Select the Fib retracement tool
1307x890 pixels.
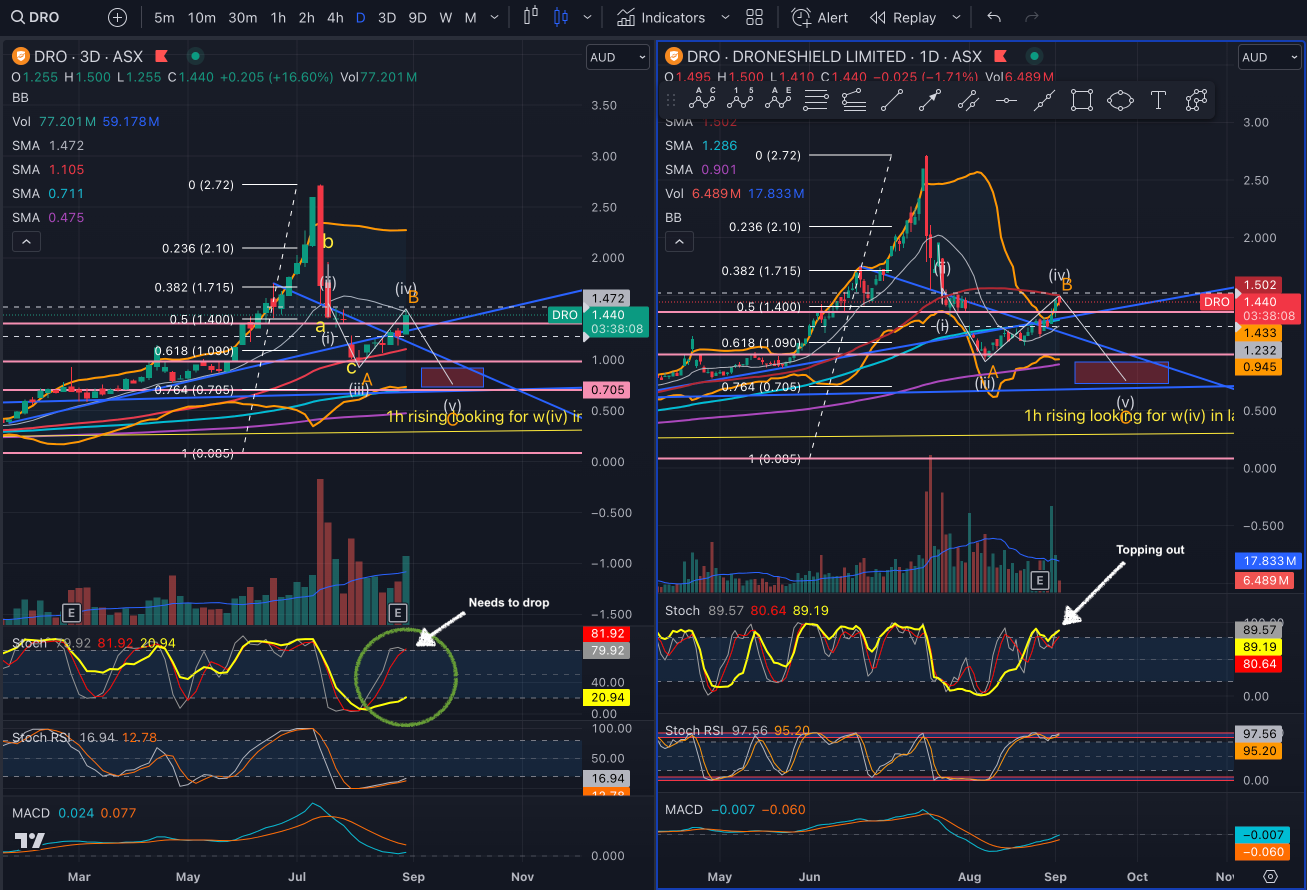point(816,99)
